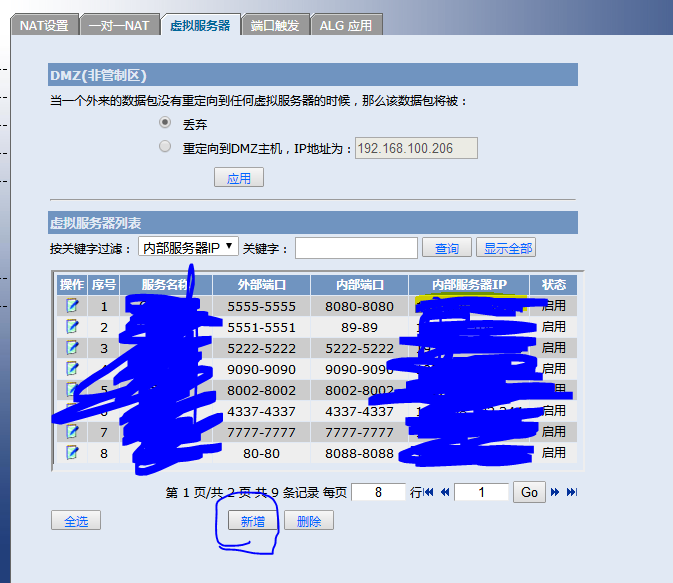
Task: Switch to the 一对一NAT tab
Action: point(119,25)
